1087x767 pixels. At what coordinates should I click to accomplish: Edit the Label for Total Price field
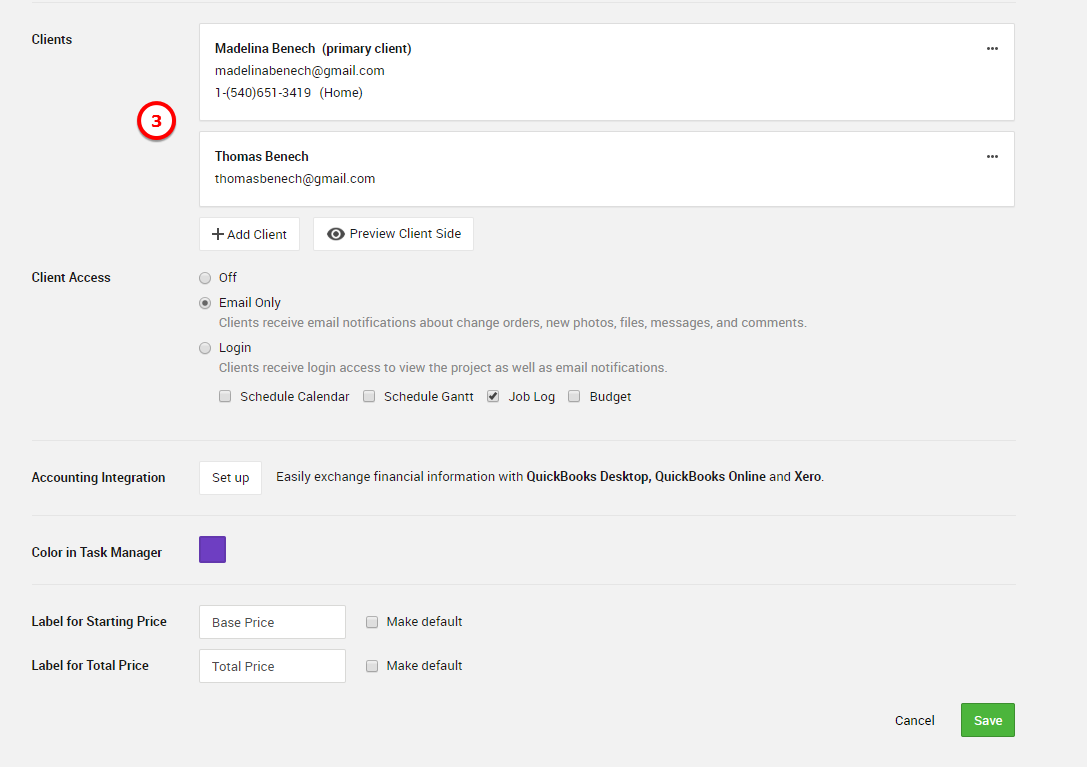click(272, 666)
